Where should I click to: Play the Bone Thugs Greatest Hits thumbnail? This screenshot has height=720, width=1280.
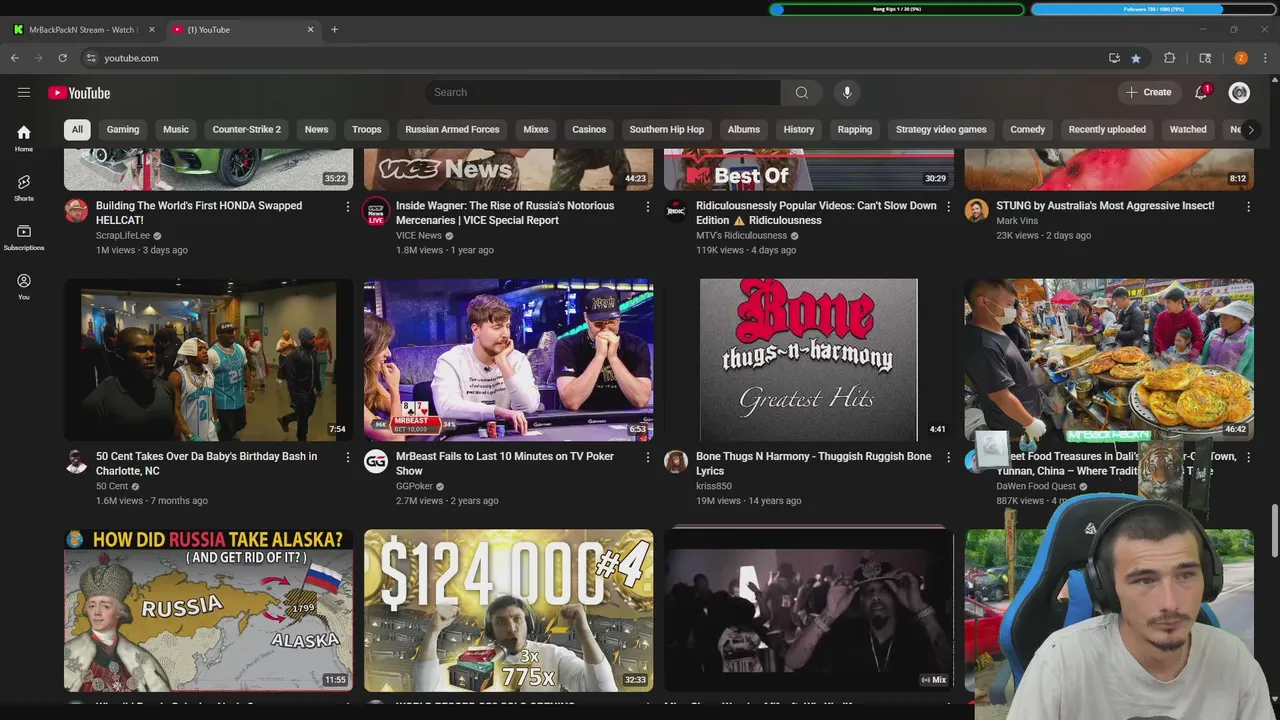coord(808,360)
